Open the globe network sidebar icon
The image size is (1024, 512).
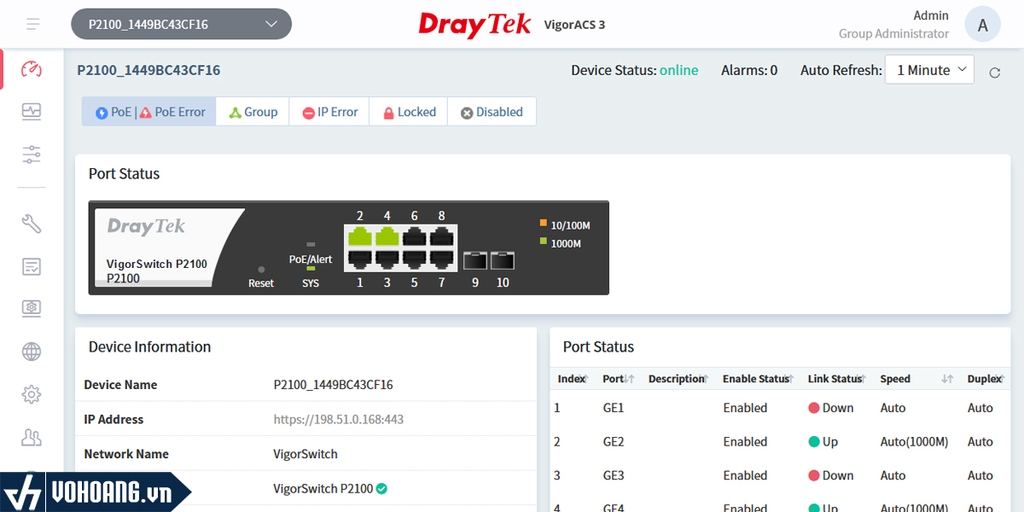click(x=31, y=352)
